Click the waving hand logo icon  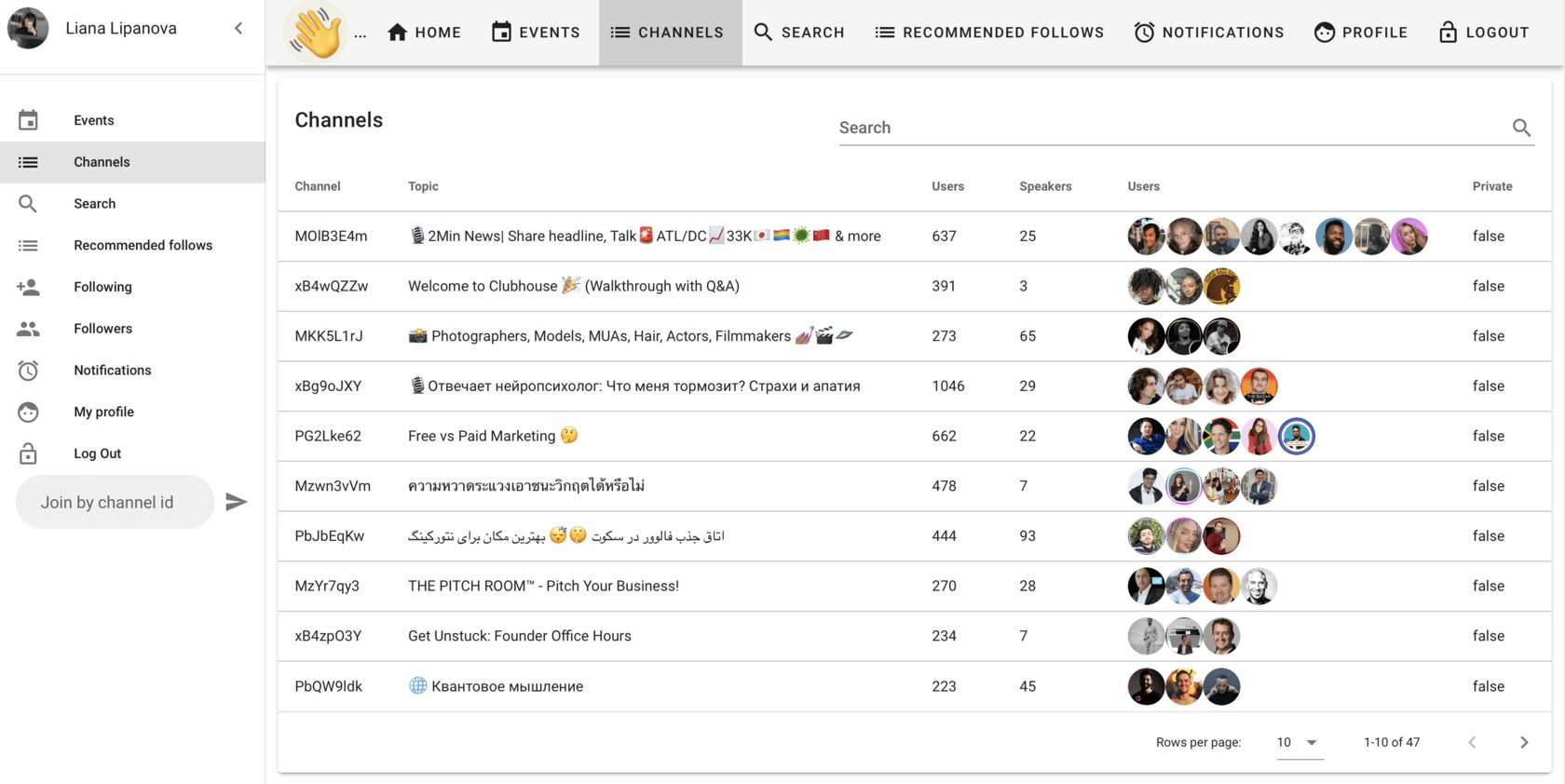[x=316, y=33]
